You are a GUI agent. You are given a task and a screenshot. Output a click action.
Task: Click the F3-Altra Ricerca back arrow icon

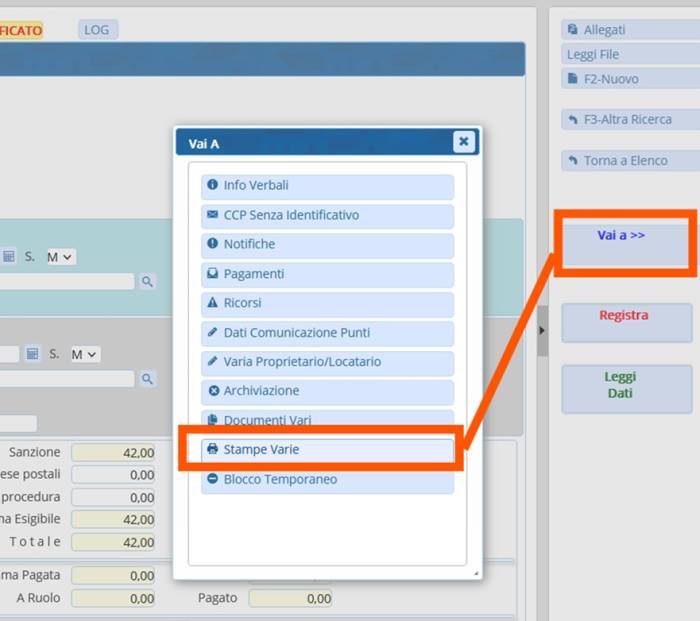(572, 119)
